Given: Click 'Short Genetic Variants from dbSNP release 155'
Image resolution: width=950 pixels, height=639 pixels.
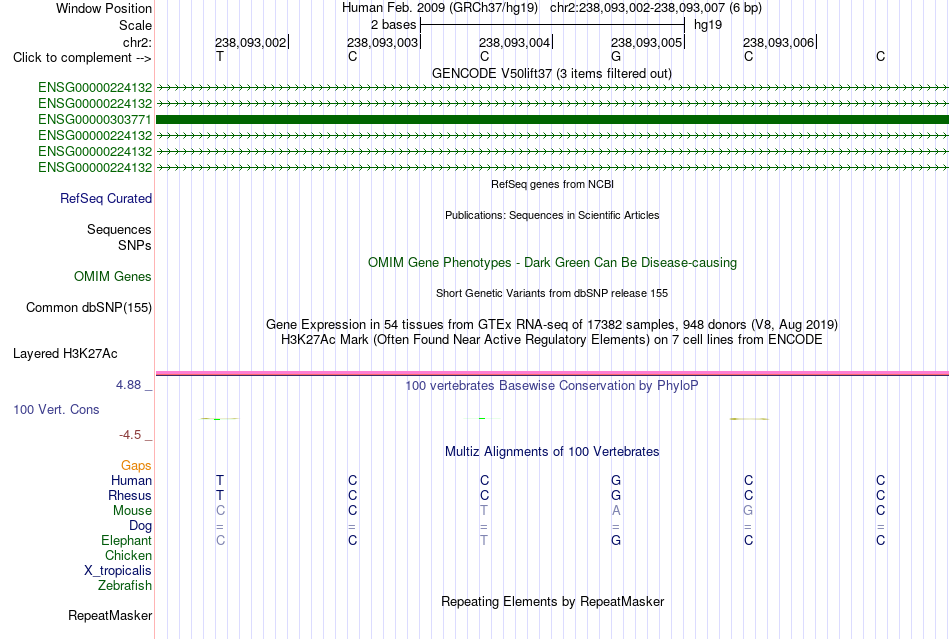Looking at the screenshot, I should click(552, 293).
